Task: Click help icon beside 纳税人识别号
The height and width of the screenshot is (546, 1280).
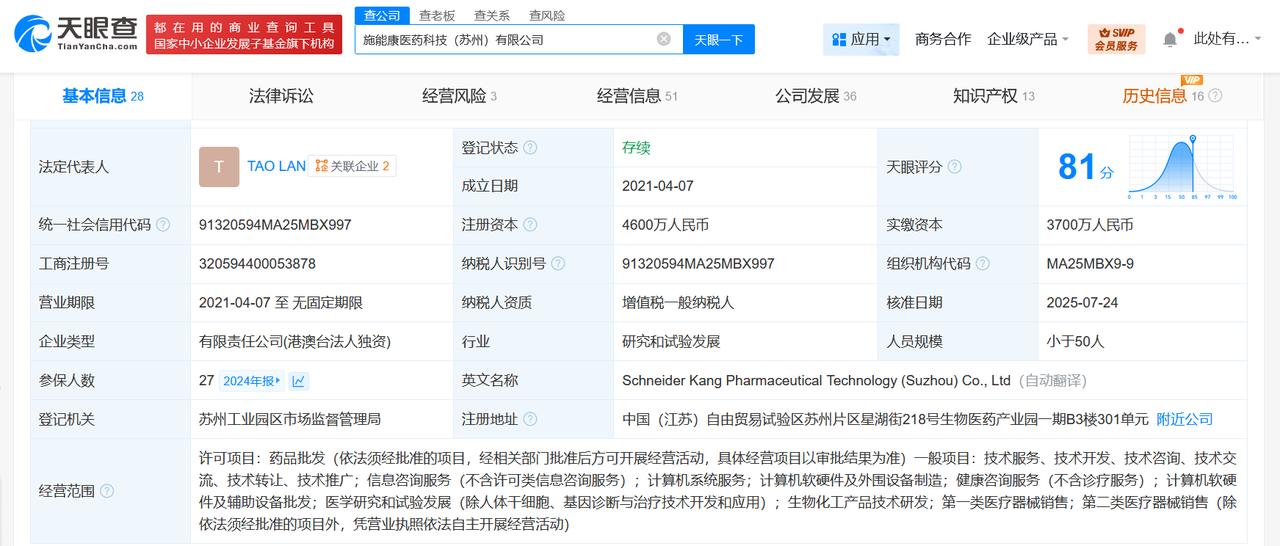Action: (558, 264)
